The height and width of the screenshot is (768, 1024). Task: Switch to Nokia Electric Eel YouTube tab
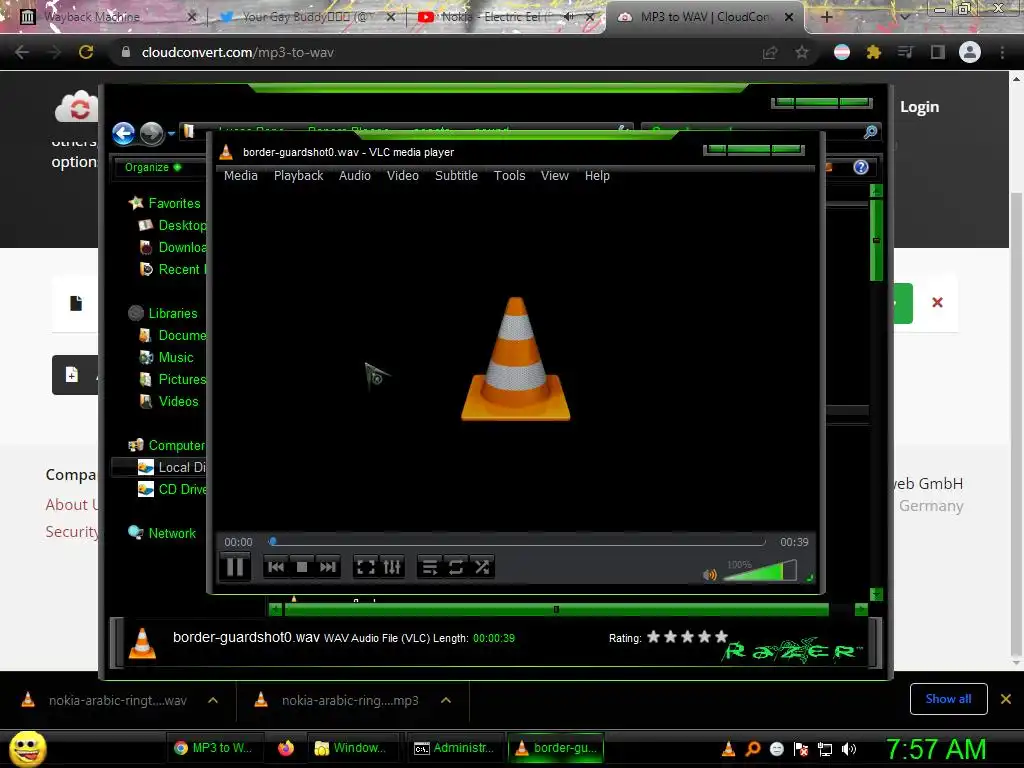[x=506, y=17]
